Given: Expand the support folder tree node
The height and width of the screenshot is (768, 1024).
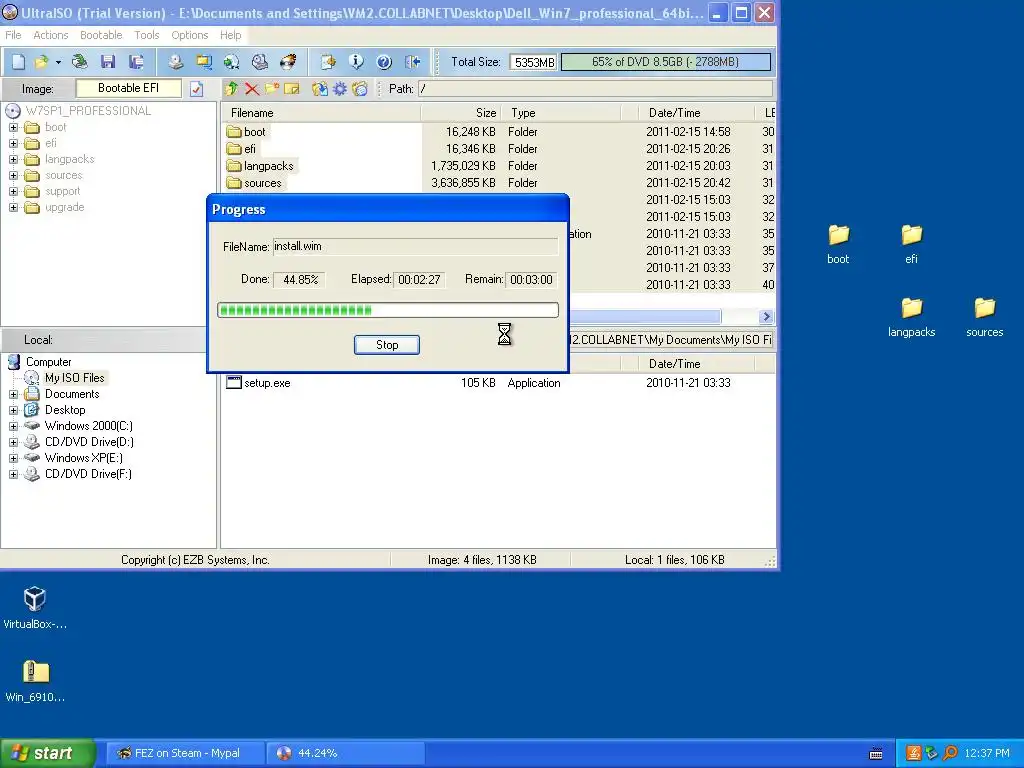Looking at the screenshot, I should click(13, 191).
